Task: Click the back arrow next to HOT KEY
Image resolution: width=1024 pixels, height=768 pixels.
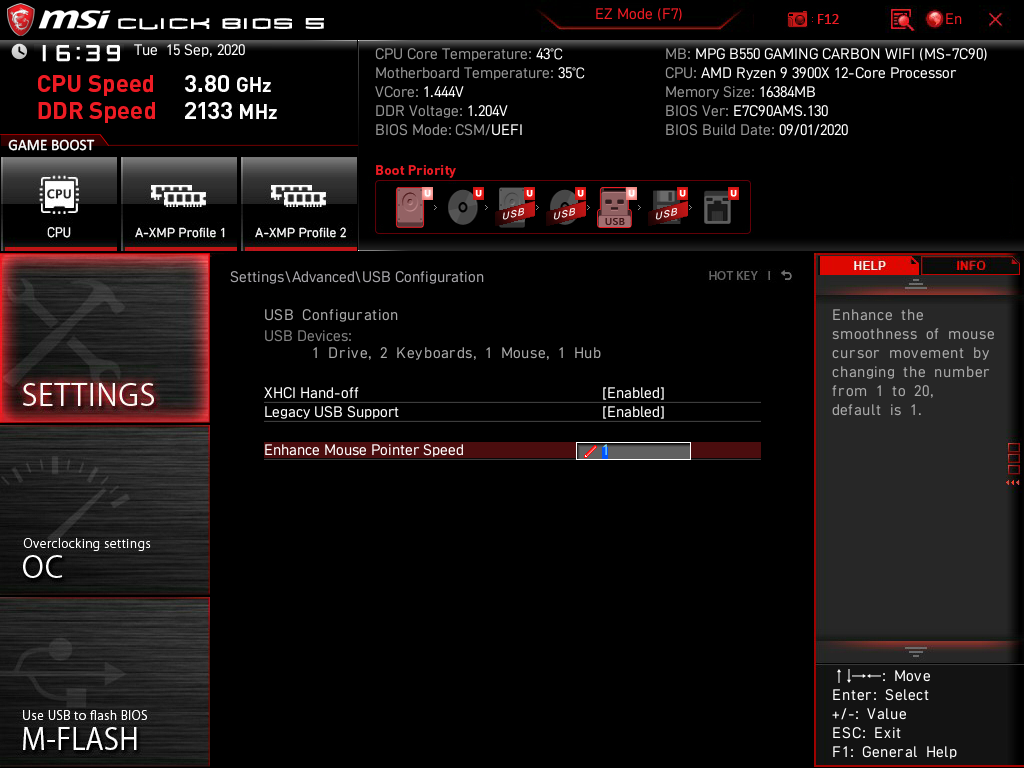Action: (x=787, y=276)
